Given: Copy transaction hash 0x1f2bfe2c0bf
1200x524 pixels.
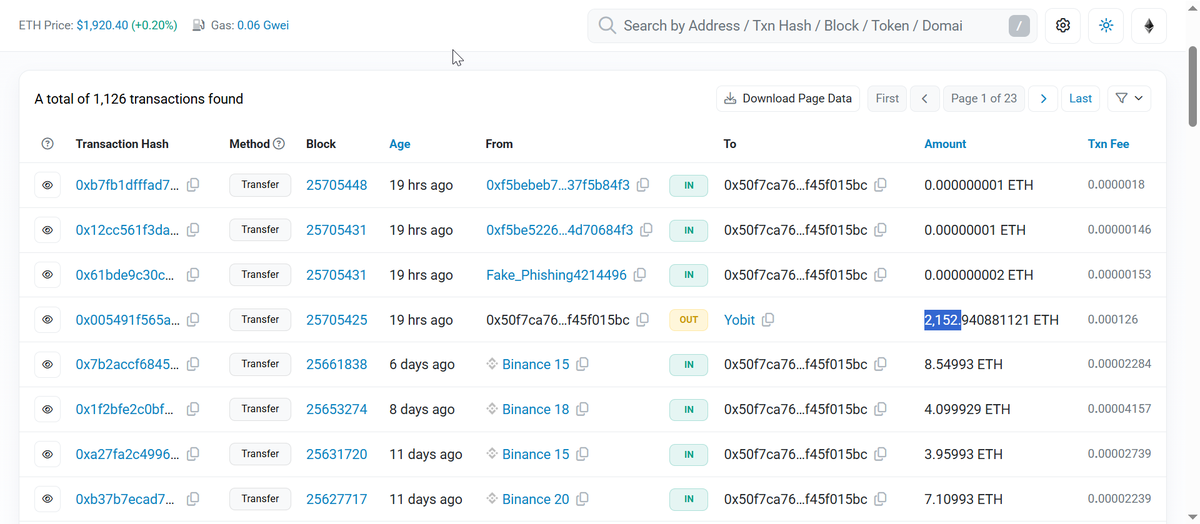Looking at the screenshot, I should tap(193, 409).
